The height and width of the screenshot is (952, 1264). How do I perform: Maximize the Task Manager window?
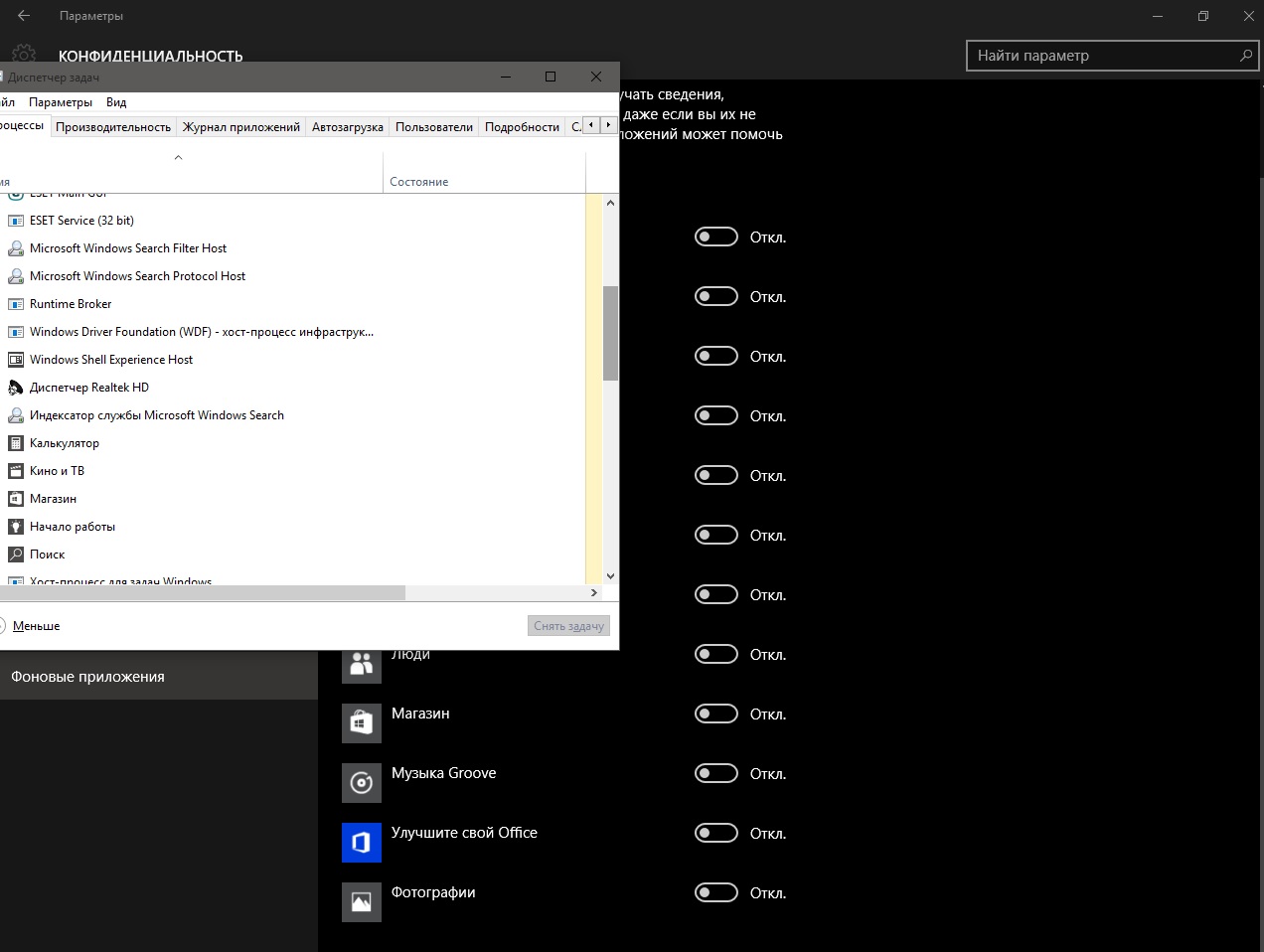tap(551, 77)
